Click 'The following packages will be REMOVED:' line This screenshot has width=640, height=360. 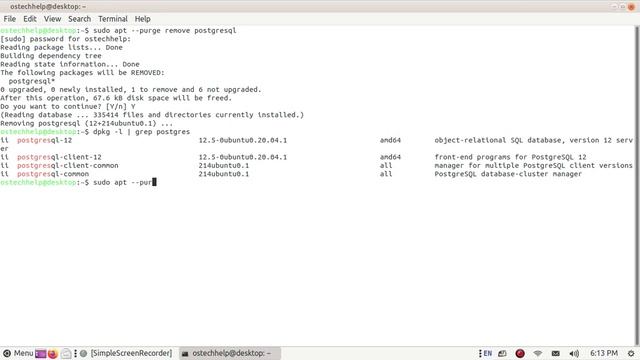82,73
